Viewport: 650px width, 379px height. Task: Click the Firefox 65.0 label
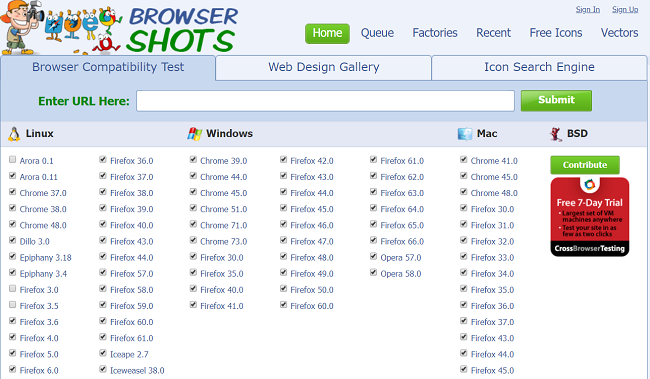(x=402, y=226)
